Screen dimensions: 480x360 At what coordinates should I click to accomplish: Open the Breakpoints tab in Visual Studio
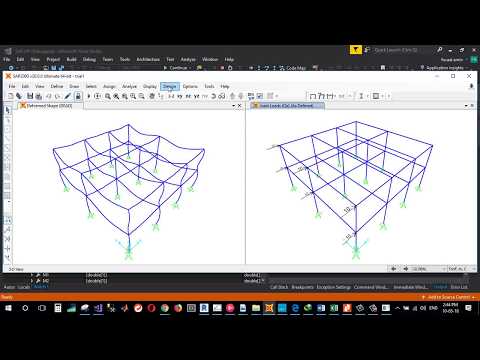pos(303,287)
